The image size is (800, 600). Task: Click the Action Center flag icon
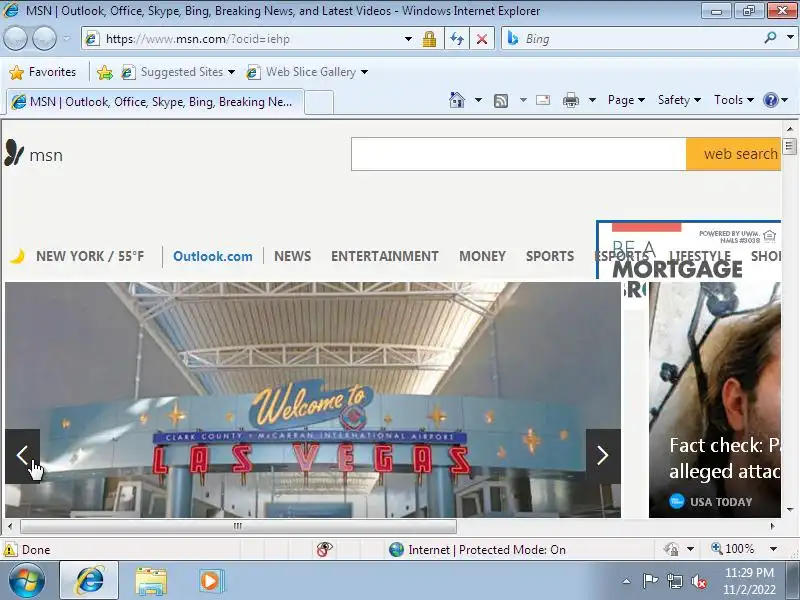(x=649, y=581)
